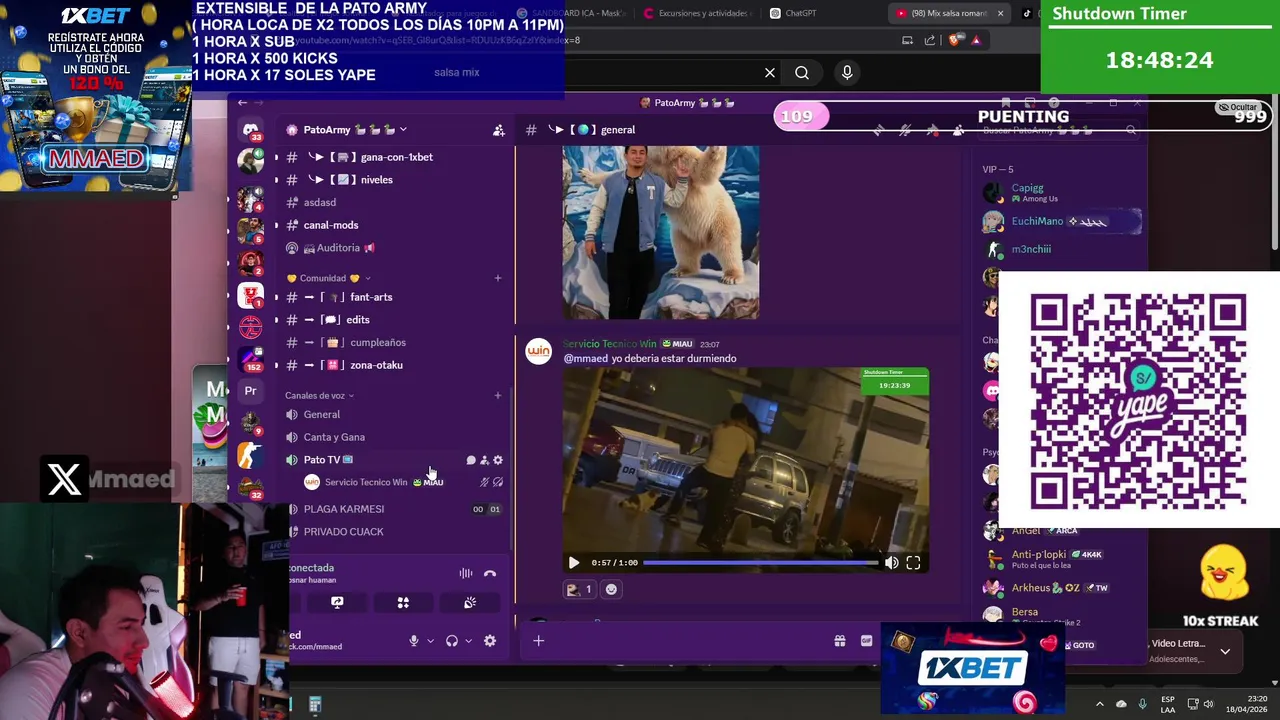Disconnect from voice call
Image resolution: width=1280 pixels, height=720 pixels.
point(490,574)
